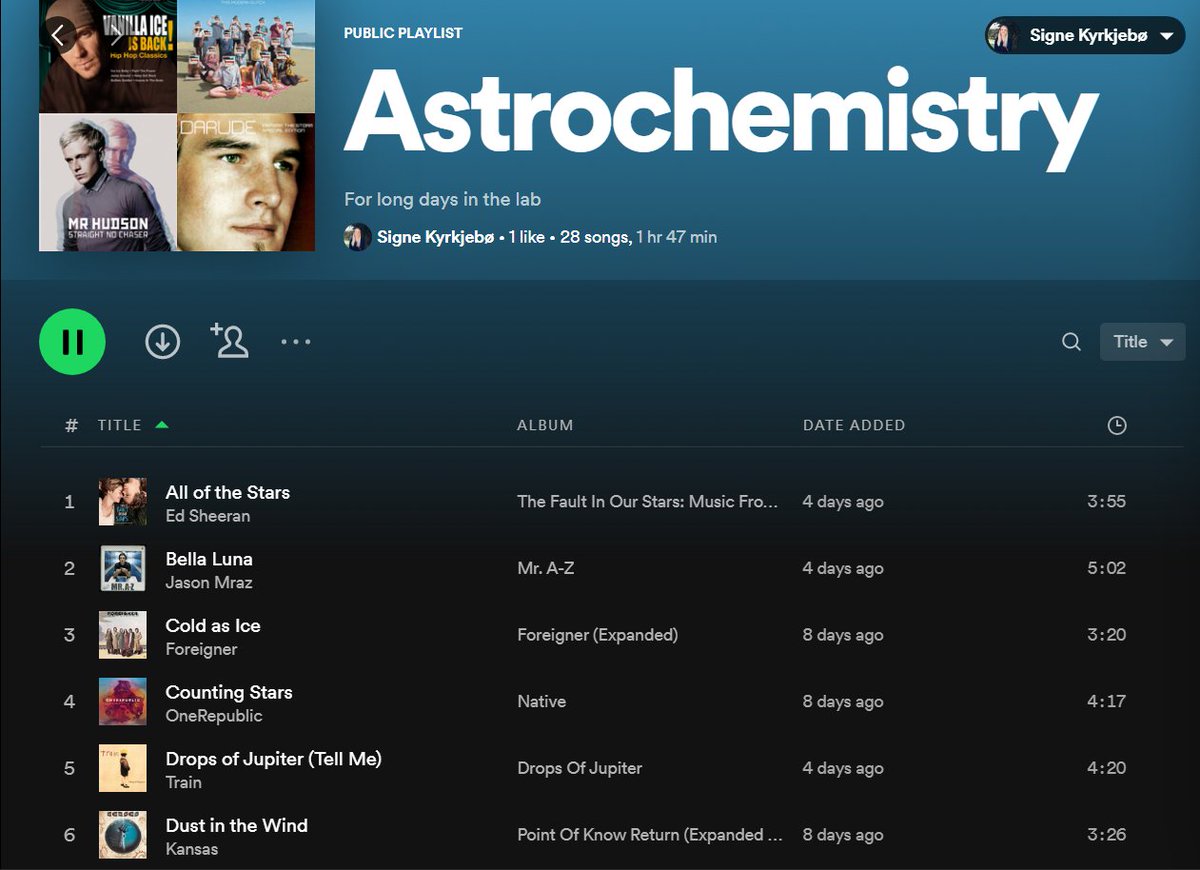Sort tracks by the TITLE column header
This screenshot has height=870, width=1200.
119,425
